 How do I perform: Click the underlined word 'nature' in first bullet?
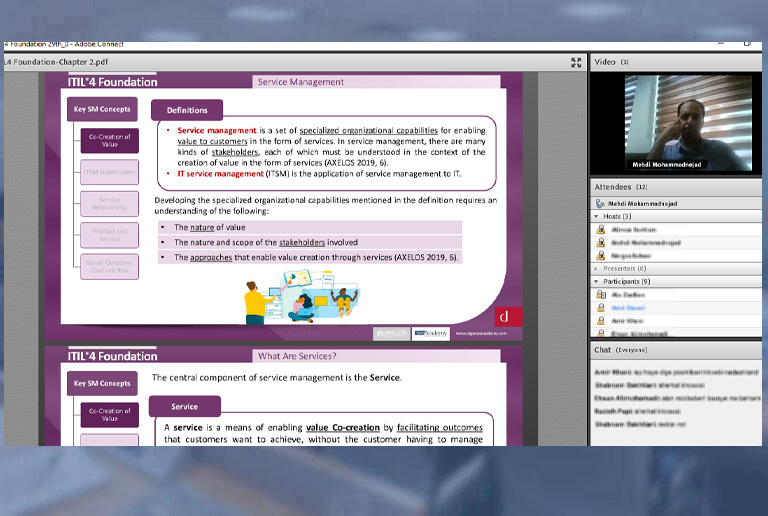pyautogui.click(x=202, y=227)
